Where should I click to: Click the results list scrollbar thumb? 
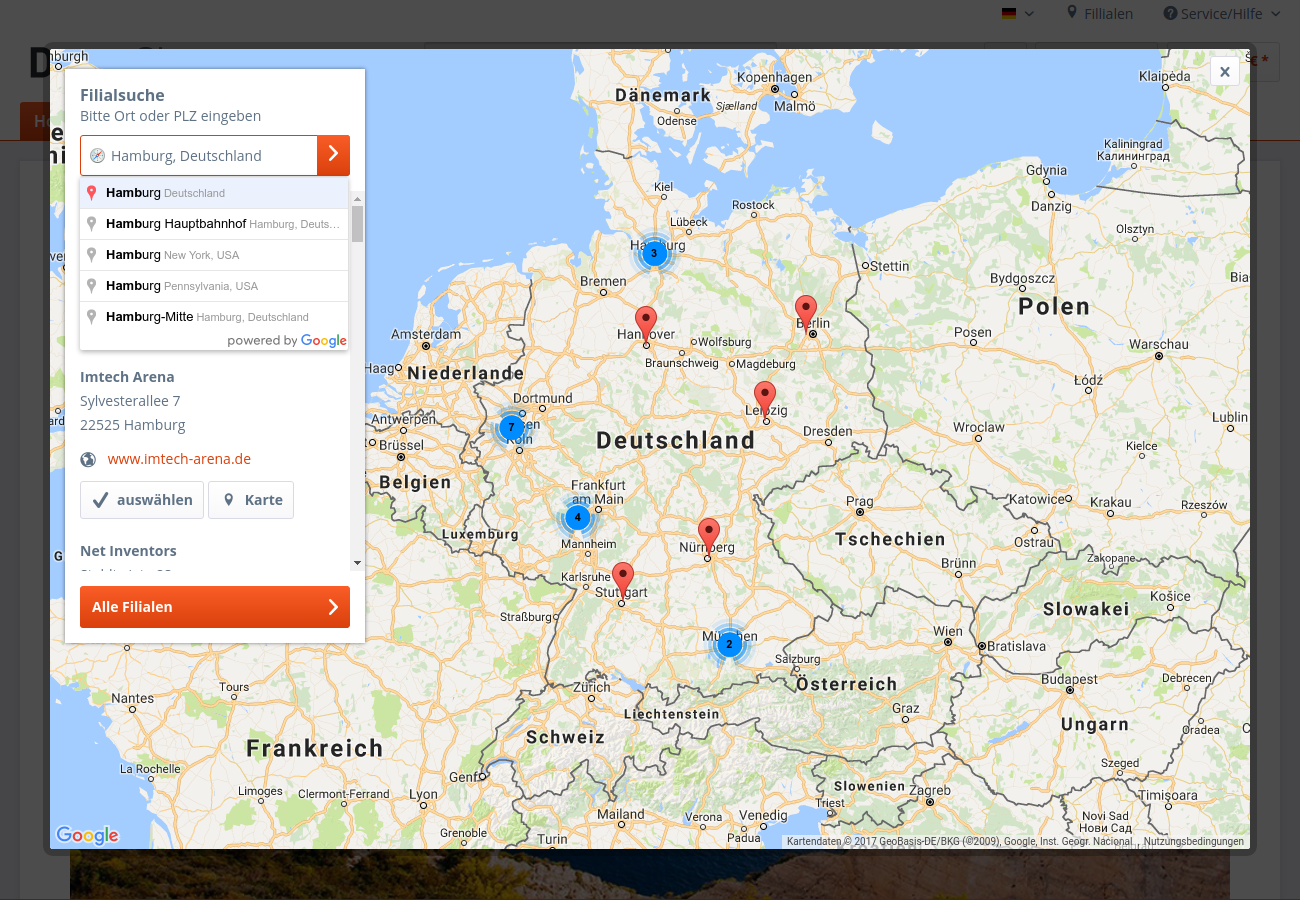(358, 224)
